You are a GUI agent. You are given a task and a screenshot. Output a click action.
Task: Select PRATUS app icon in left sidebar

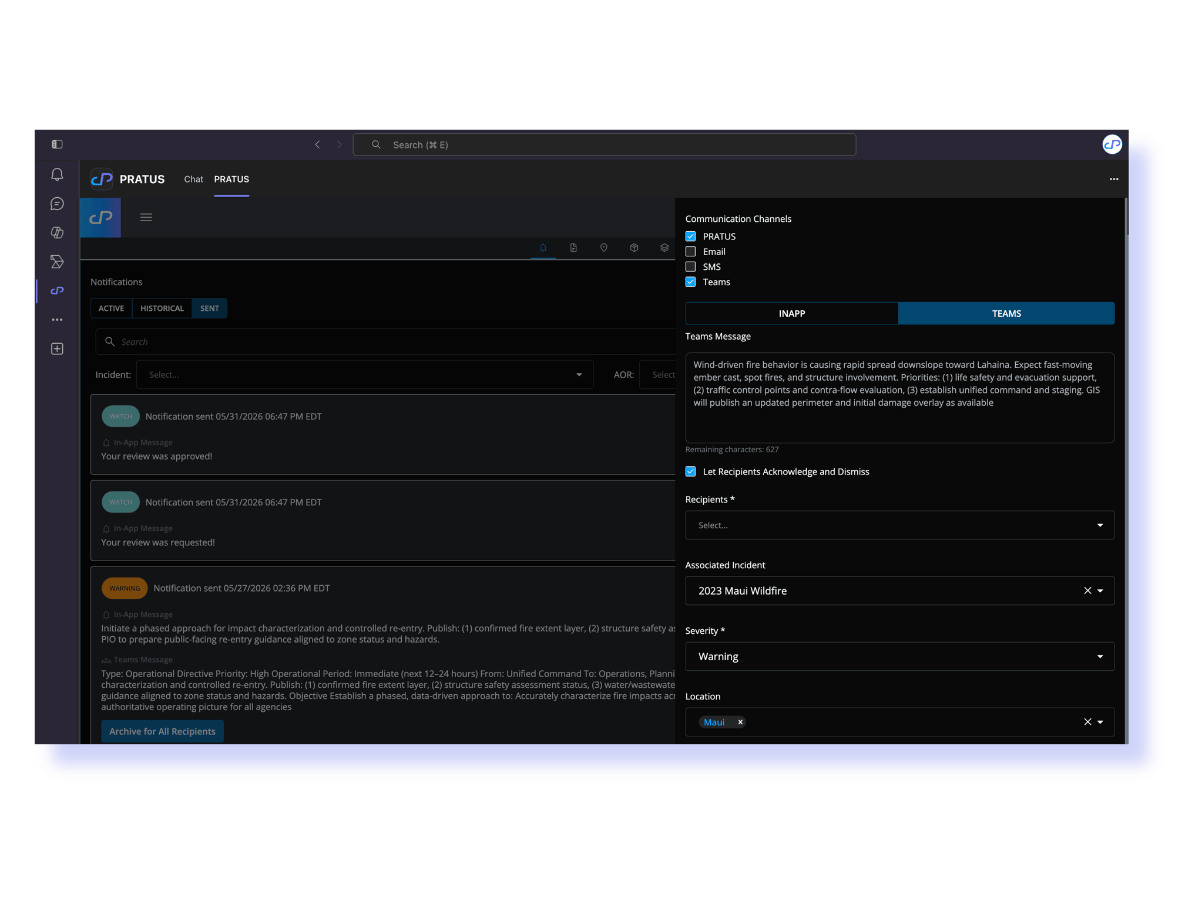(x=57, y=291)
